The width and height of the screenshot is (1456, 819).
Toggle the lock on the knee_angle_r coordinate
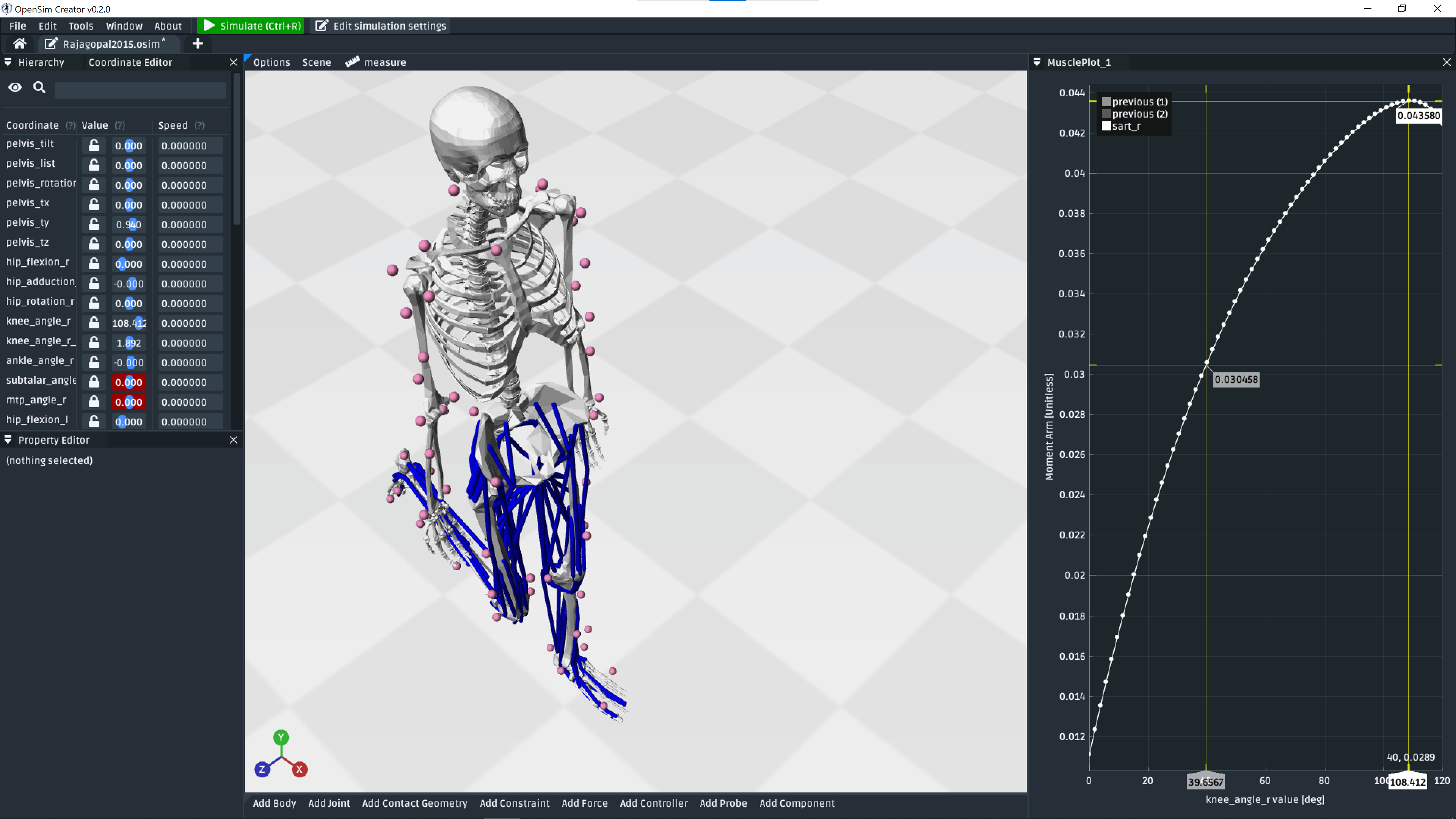(94, 323)
